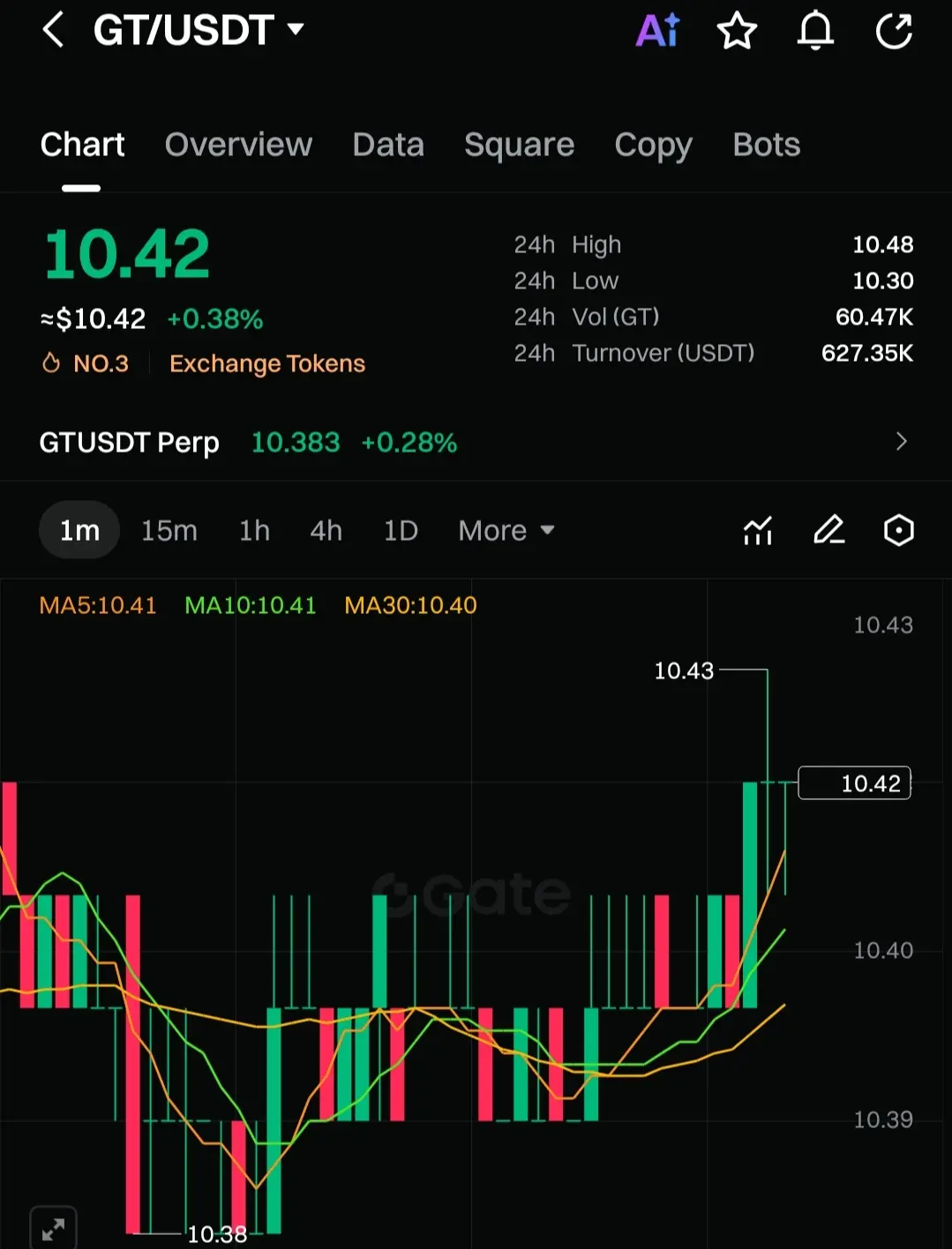The height and width of the screenshot is (1249, 952).
Task: Select the 1D timeframe
Action: click(x=401, y=530)
